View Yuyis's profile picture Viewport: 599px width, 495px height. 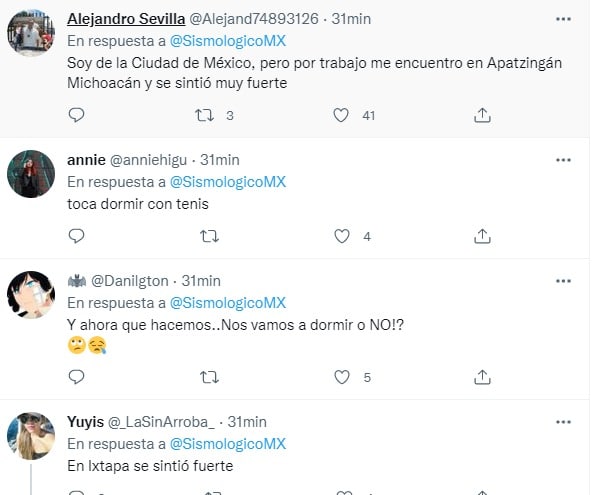pos(31,436)
